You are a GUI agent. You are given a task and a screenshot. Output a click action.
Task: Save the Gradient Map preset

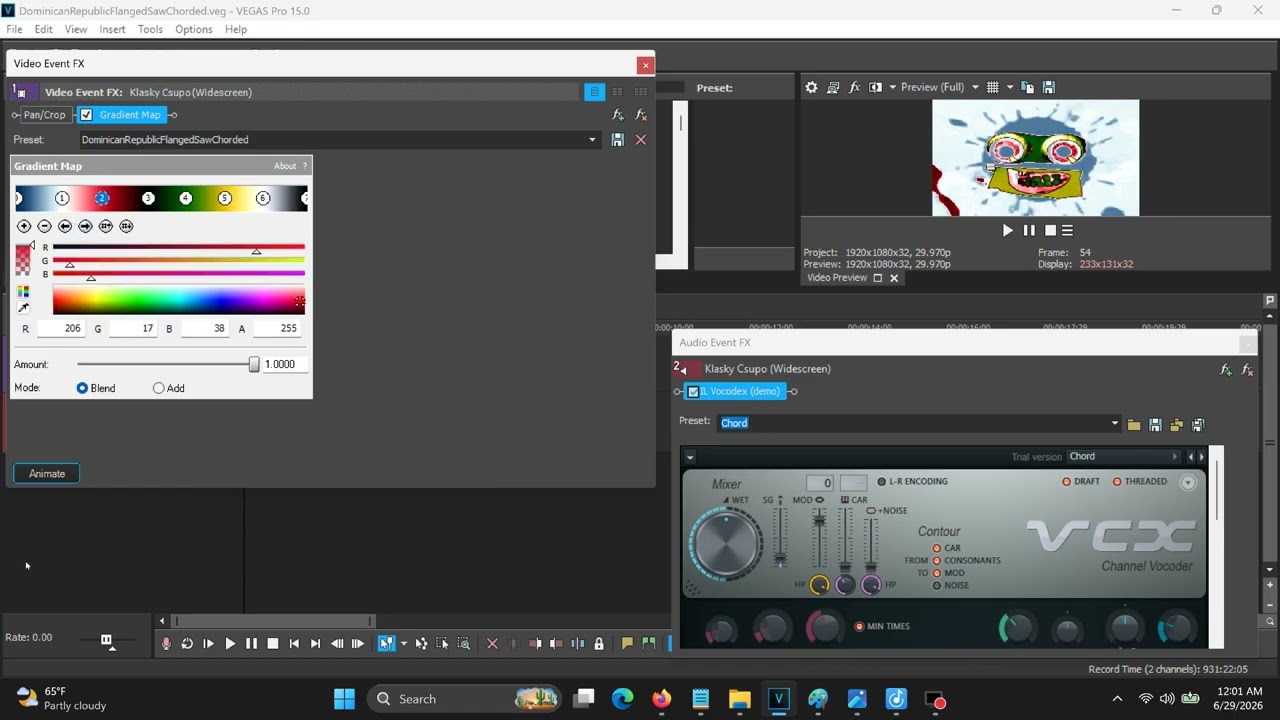tap(617, 140)
